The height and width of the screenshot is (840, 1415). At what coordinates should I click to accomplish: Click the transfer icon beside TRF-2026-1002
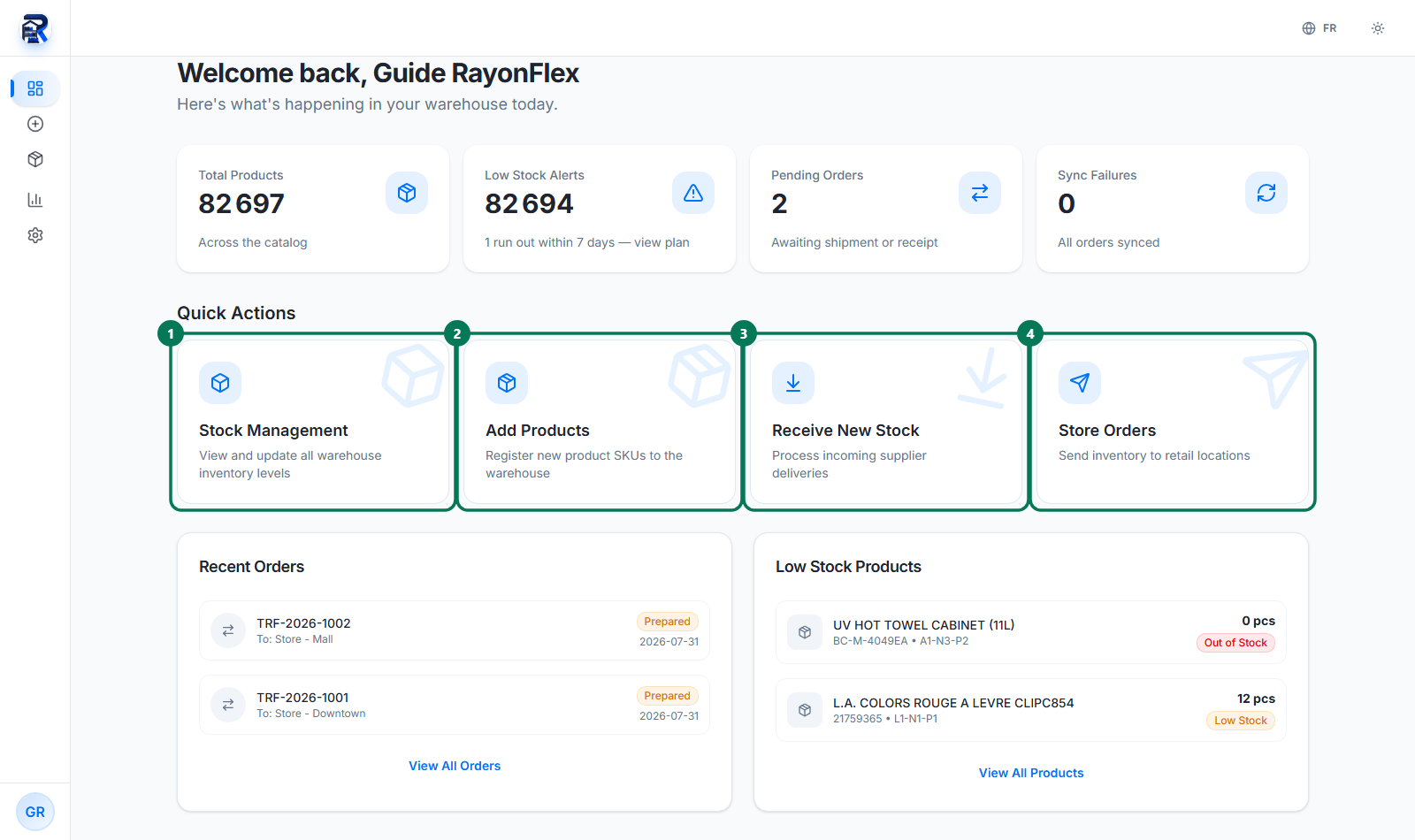[x=228, y=630]
